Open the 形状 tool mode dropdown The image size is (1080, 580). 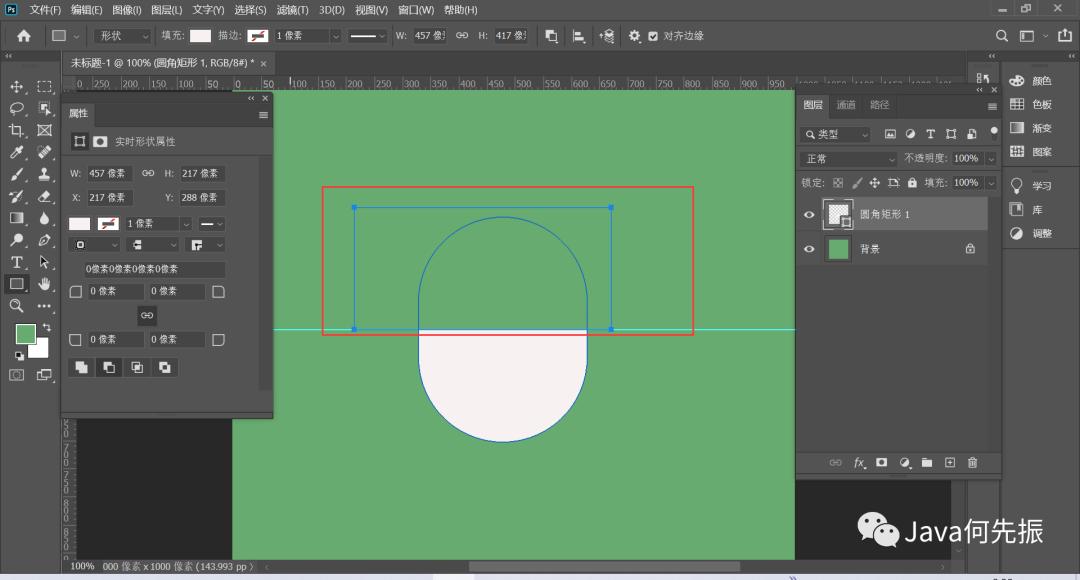pyautogui.click(x=121, y=36)
